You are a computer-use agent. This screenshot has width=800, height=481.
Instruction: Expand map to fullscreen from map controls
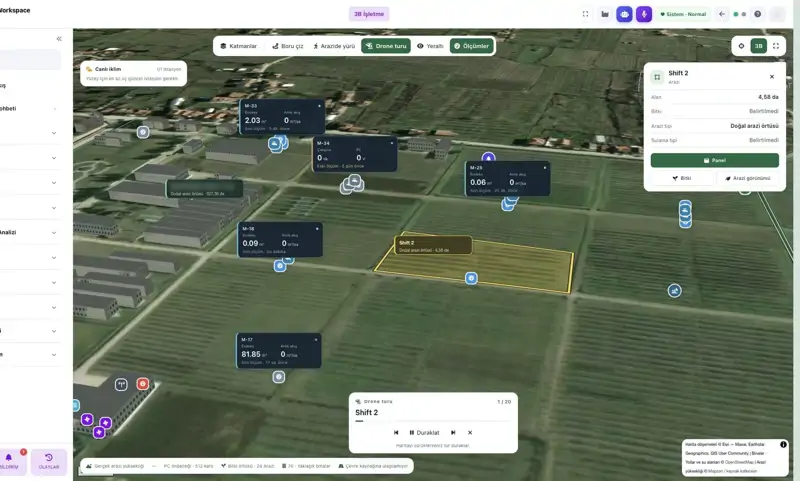pos(776,46)
